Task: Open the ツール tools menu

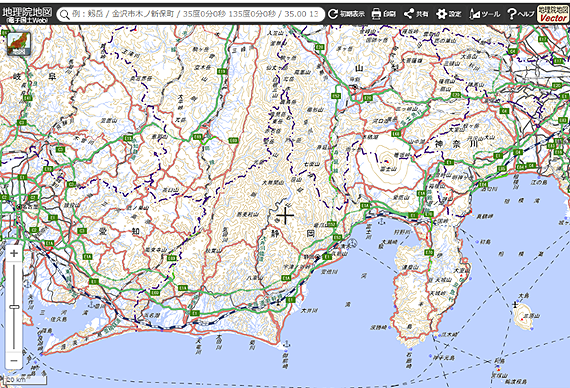Action: pos(484,14)
